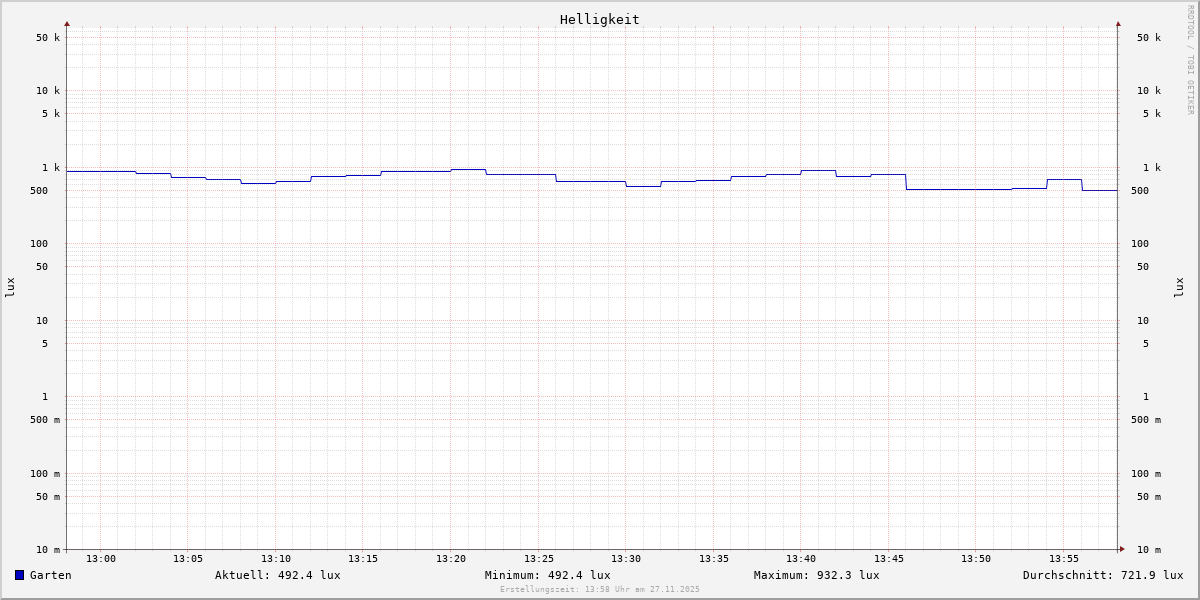
Task: Click the Garten legend label
Action: [50, 575]
